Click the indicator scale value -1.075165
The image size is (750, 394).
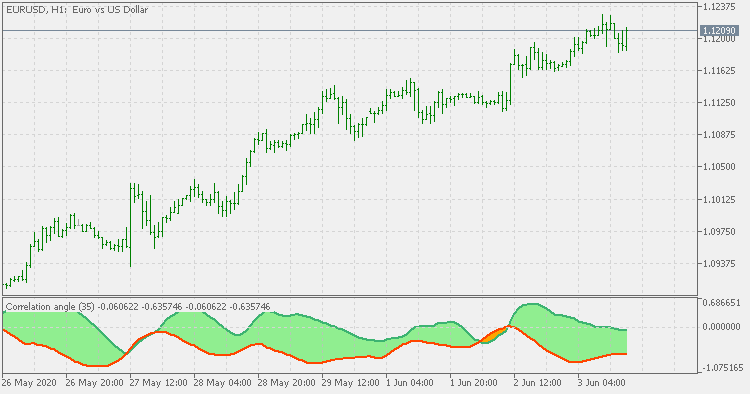pyautogui.click(x=722, y=368)
